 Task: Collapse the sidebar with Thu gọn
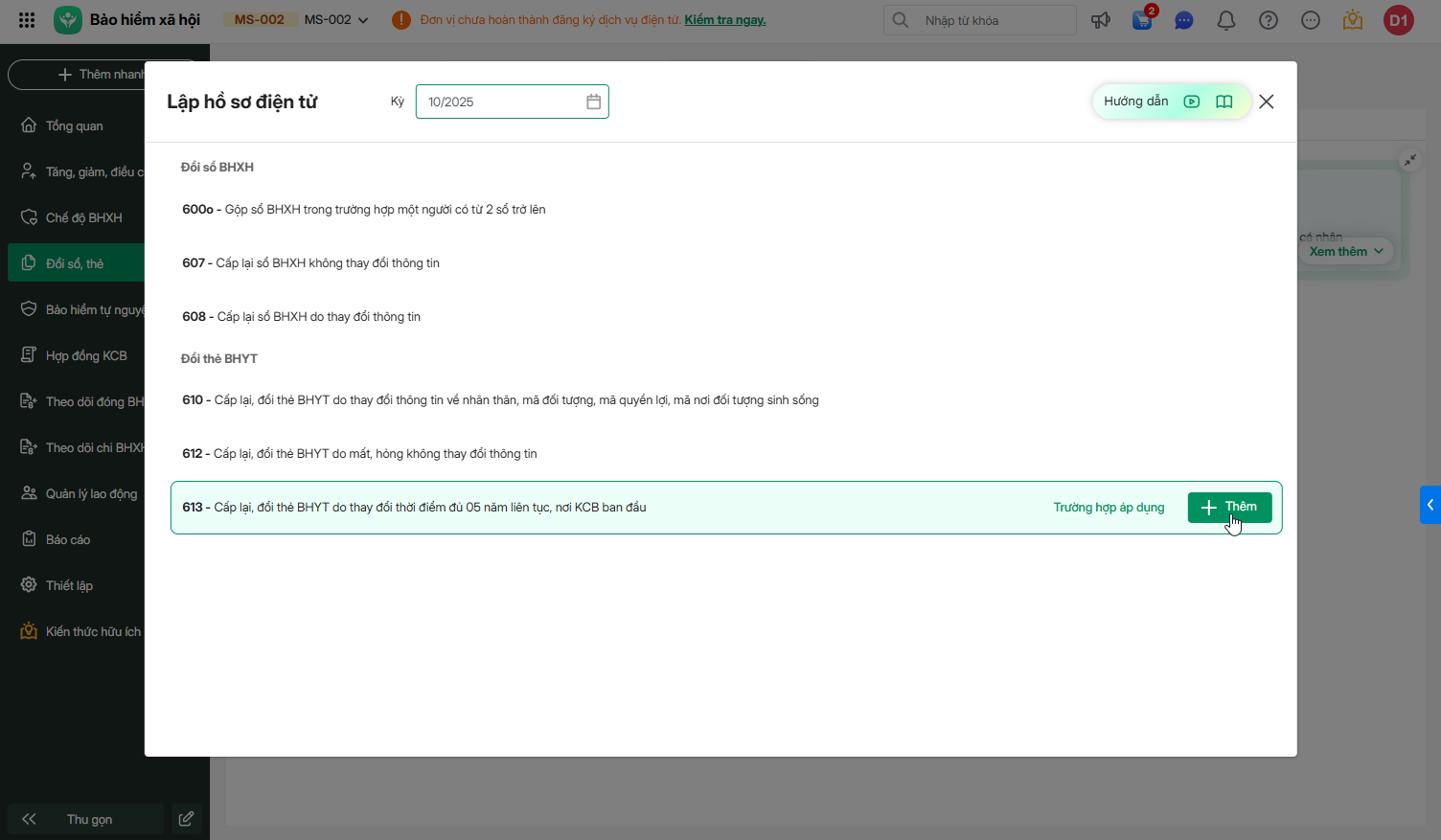85,819
